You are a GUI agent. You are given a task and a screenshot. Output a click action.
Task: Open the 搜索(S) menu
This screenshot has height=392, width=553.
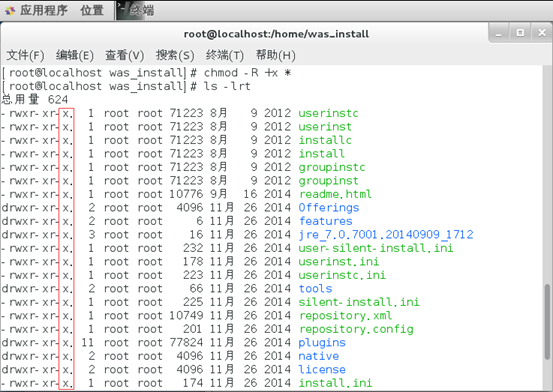[175, 55]
